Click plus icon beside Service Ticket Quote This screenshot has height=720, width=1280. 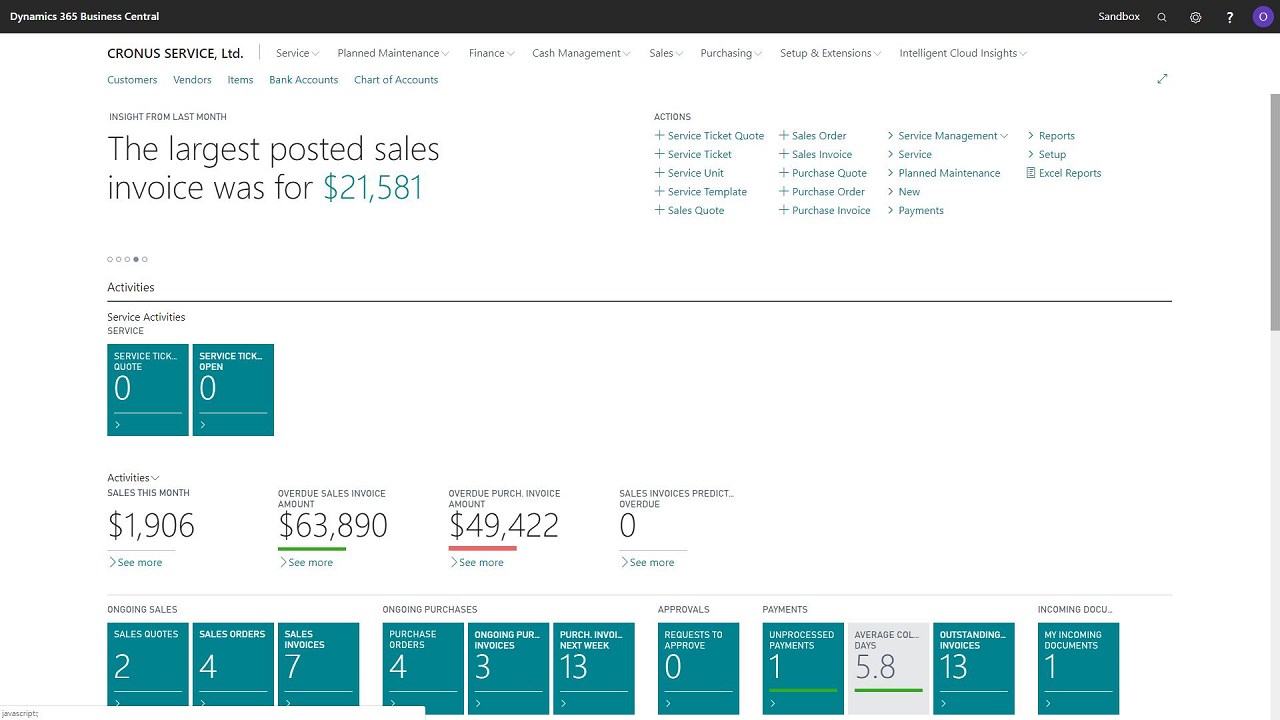coord(659,135)
